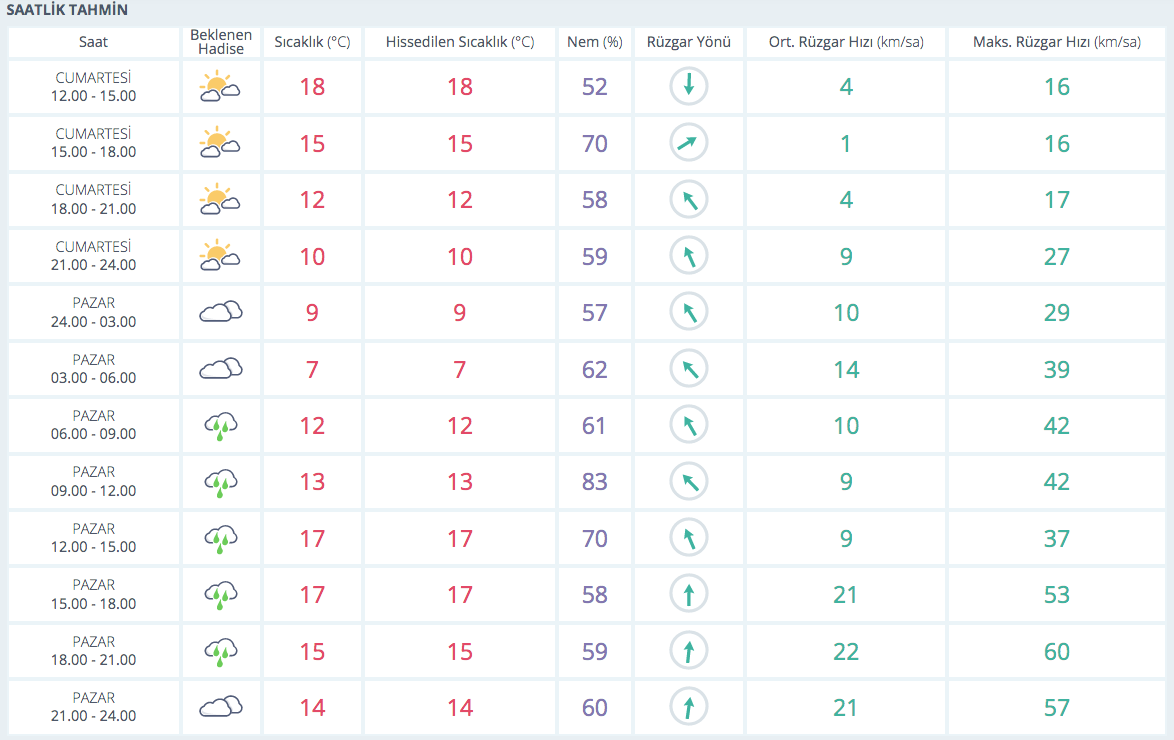The width and height of the screenshot is (1174, 740).
Task: Click the Maks. Rüzgar Hızı column header
Action: 1056,42
